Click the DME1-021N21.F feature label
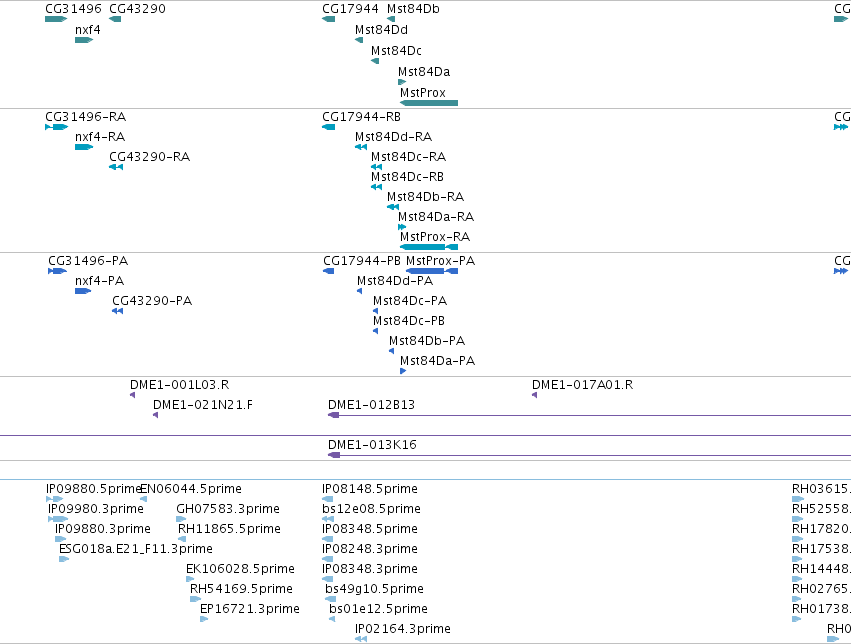Image resolution: width=851 pixels, height=644 pixels. [203, 405]
